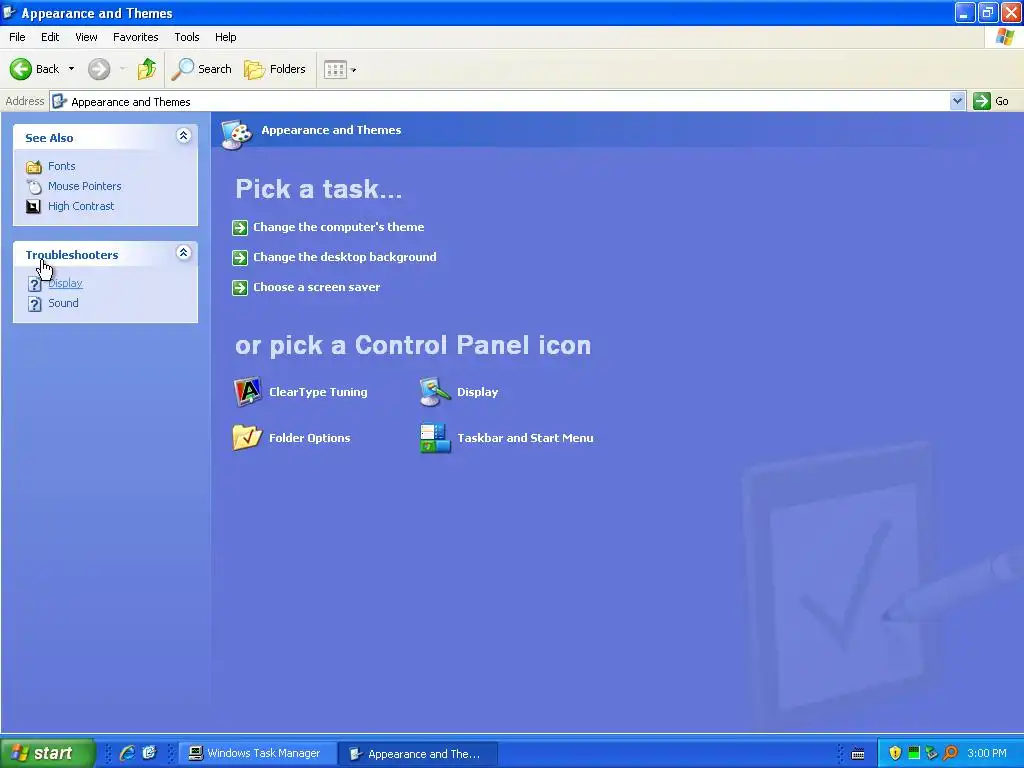Click arrow icon beside Choose a screen saver
Image resolution: width=1024 pixels, height=768 pixels.
tap(240, 287)
